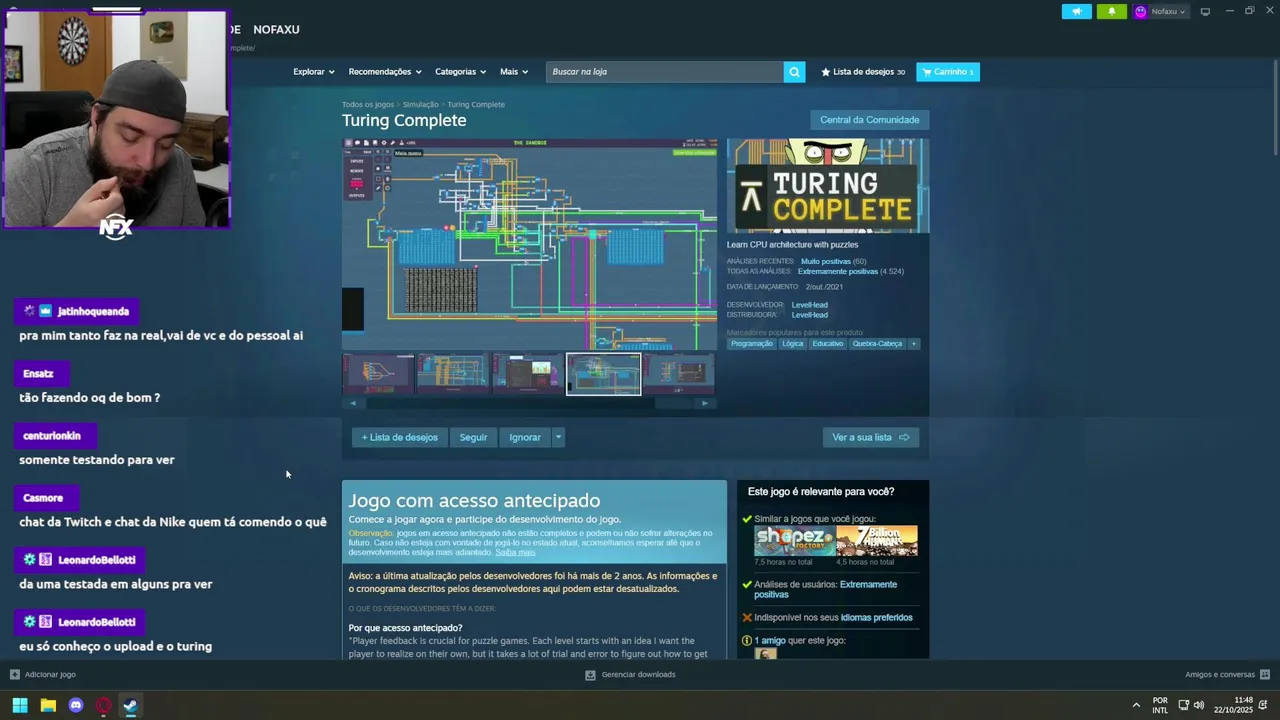The image size is (1280, 720).
Task: Click the Turing Complete breadcrumb link
Action: pos(476,104)
